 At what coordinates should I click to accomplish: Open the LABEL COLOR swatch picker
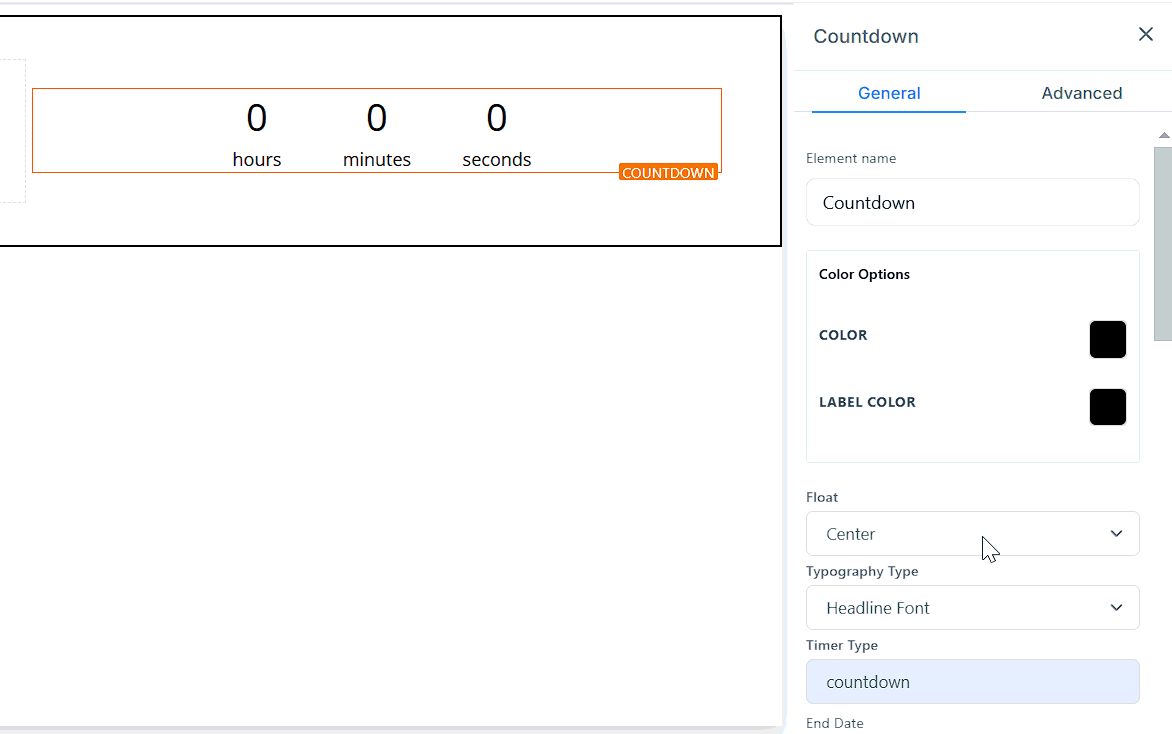pos(1107,407)
